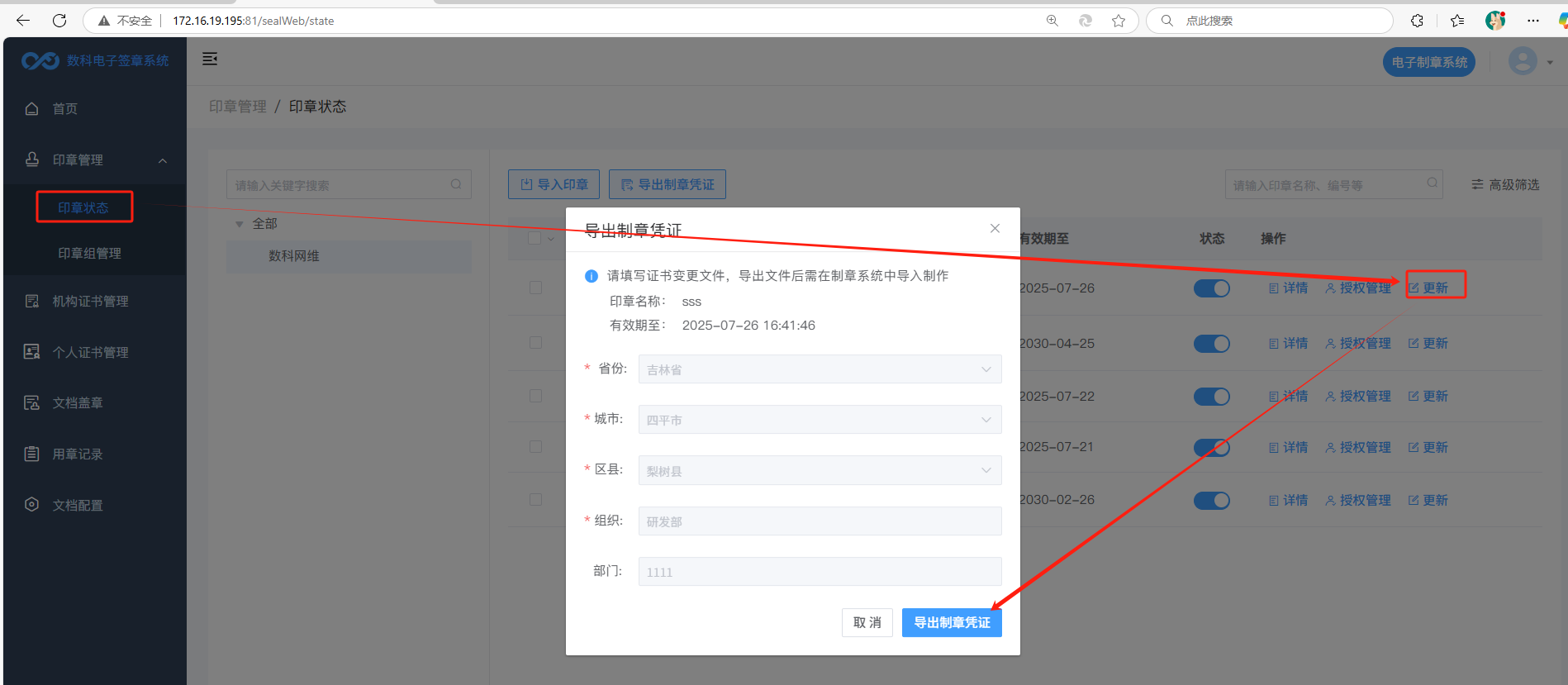Close the 导出制章凭证 dialog with X

[995, 228]
